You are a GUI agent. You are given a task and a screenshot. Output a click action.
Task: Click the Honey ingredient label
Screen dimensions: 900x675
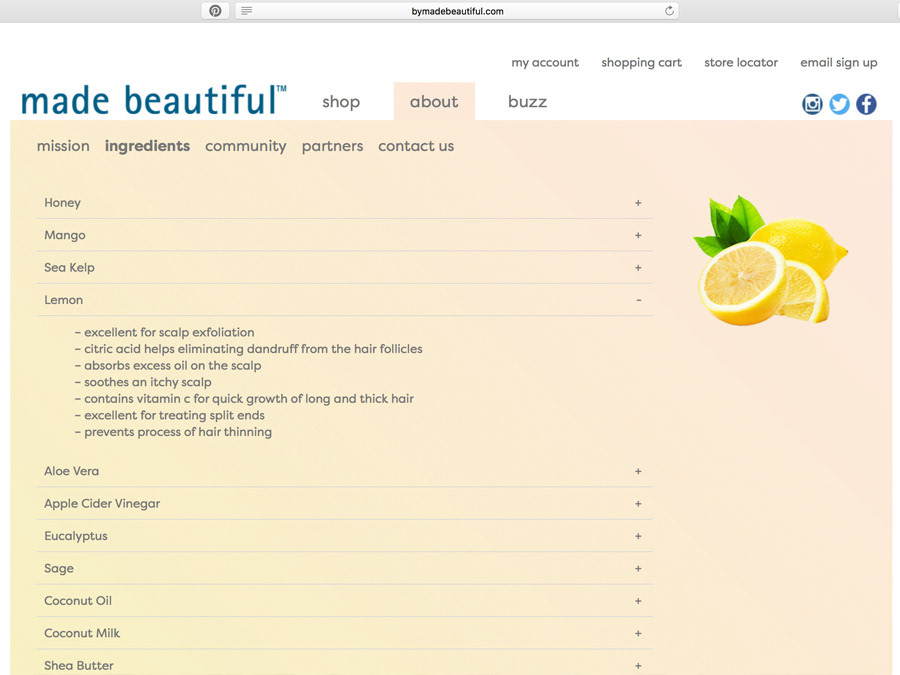pos(63,203)
